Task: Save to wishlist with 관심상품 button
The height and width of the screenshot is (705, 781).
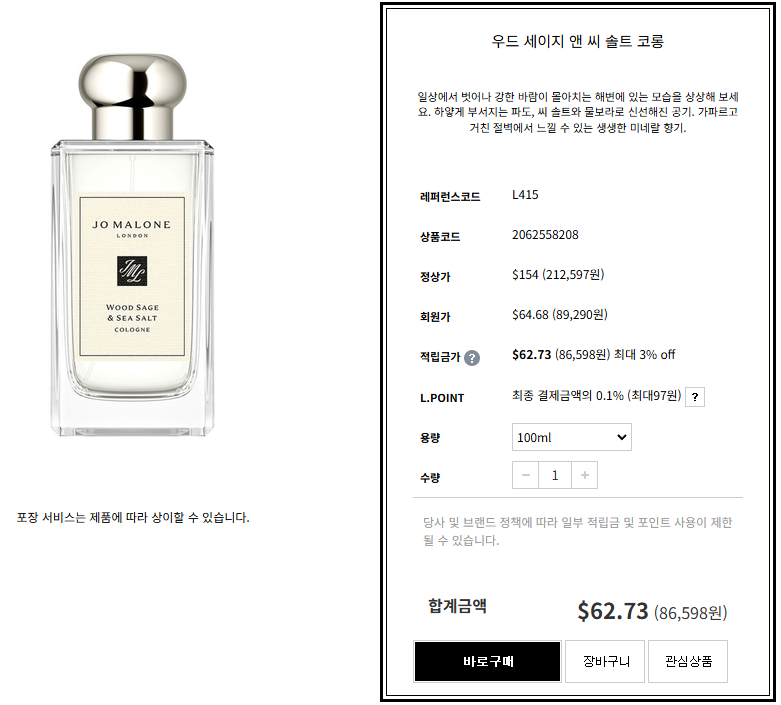Action: pyautogui.click(x=688, y=661)
